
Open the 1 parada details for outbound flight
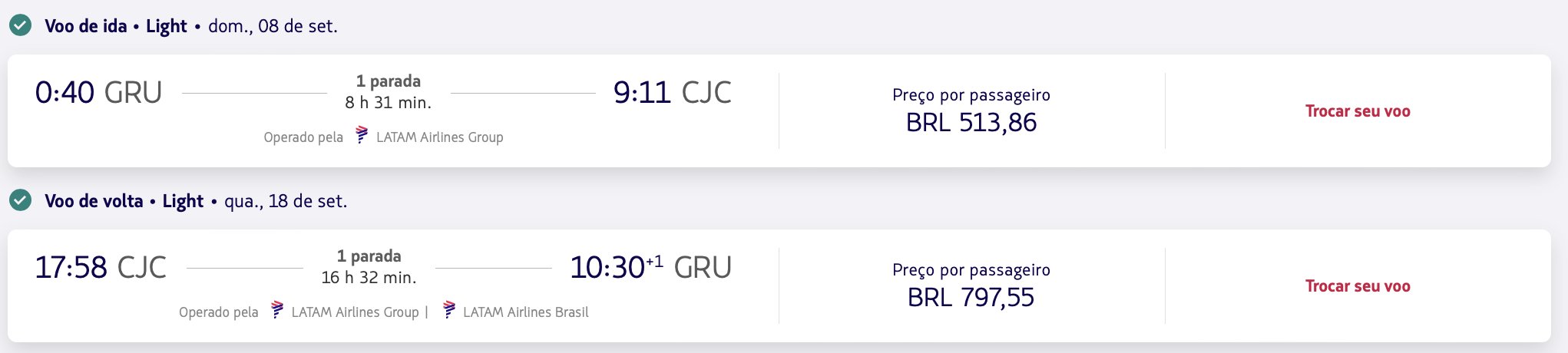(x=389, y=81)
